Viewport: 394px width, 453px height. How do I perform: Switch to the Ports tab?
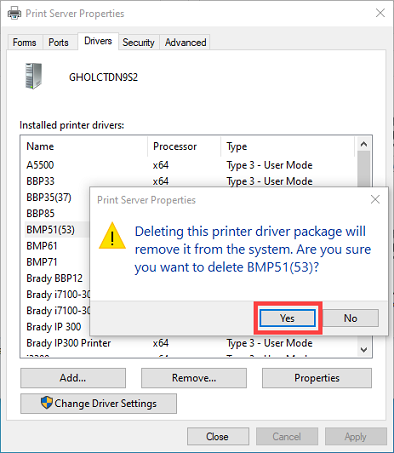click(x=59, y=42)
